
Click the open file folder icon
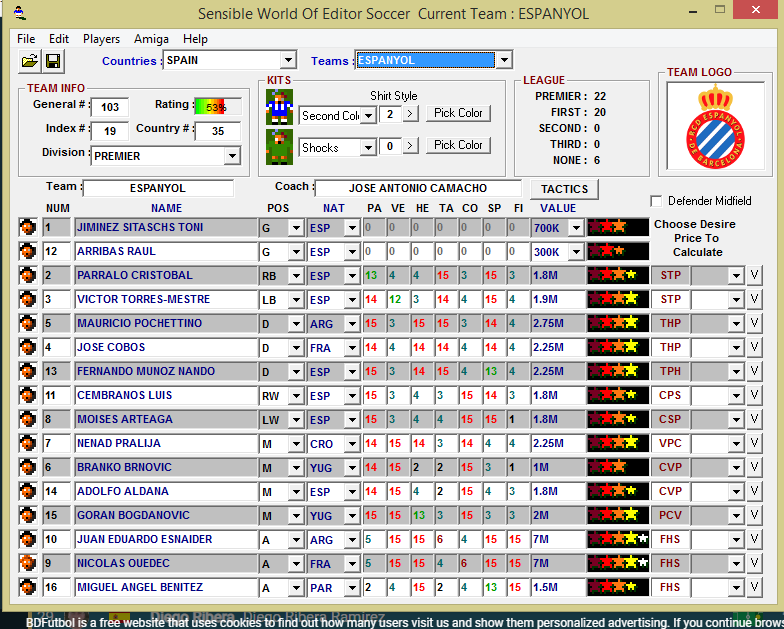click(x=29, y=61)
